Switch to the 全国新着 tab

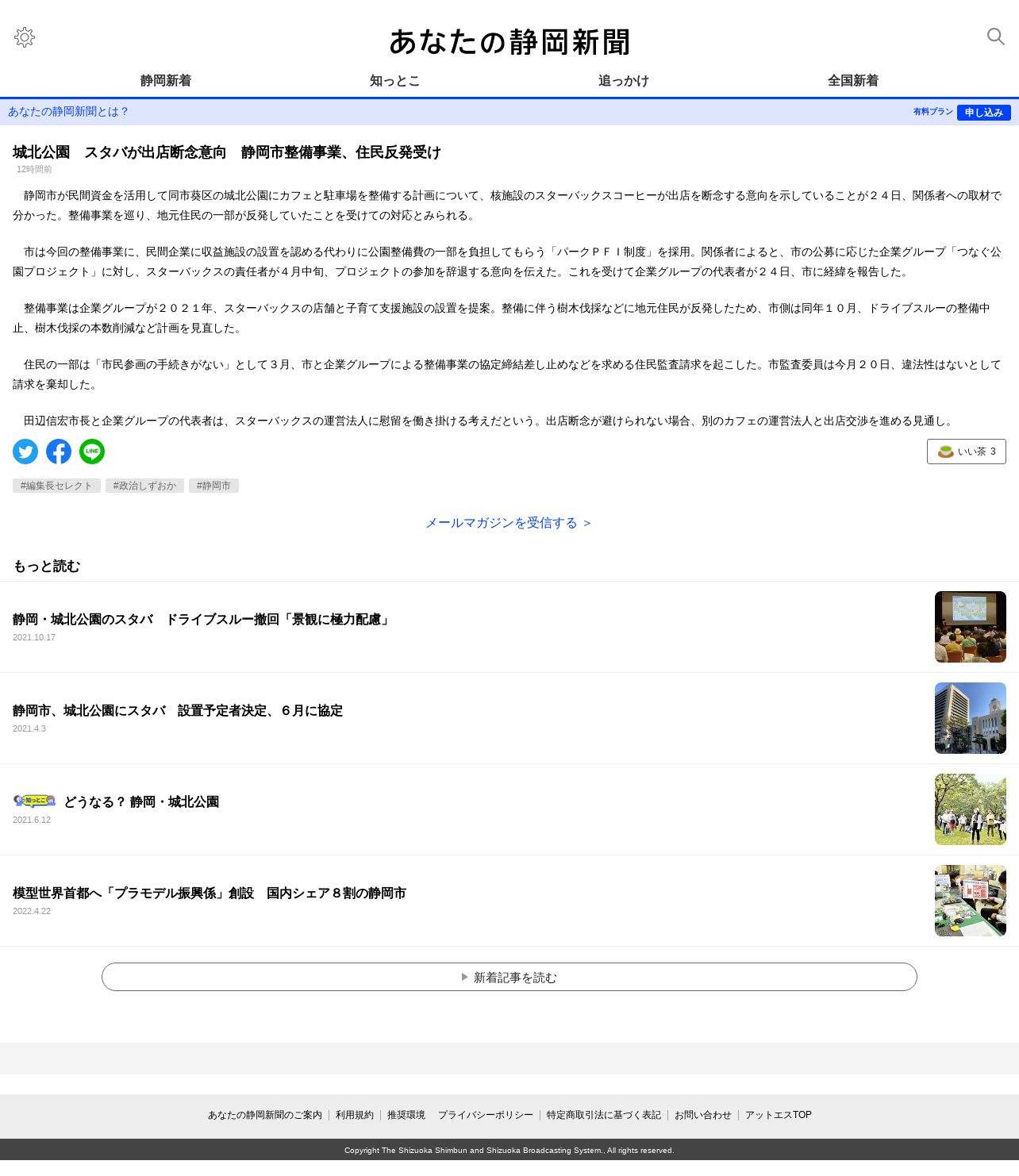pos(853,80)
